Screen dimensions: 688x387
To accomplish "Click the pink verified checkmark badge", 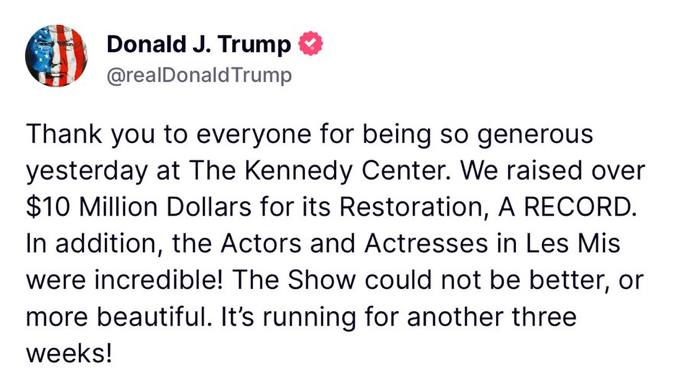I will click(x=311, y=43).
